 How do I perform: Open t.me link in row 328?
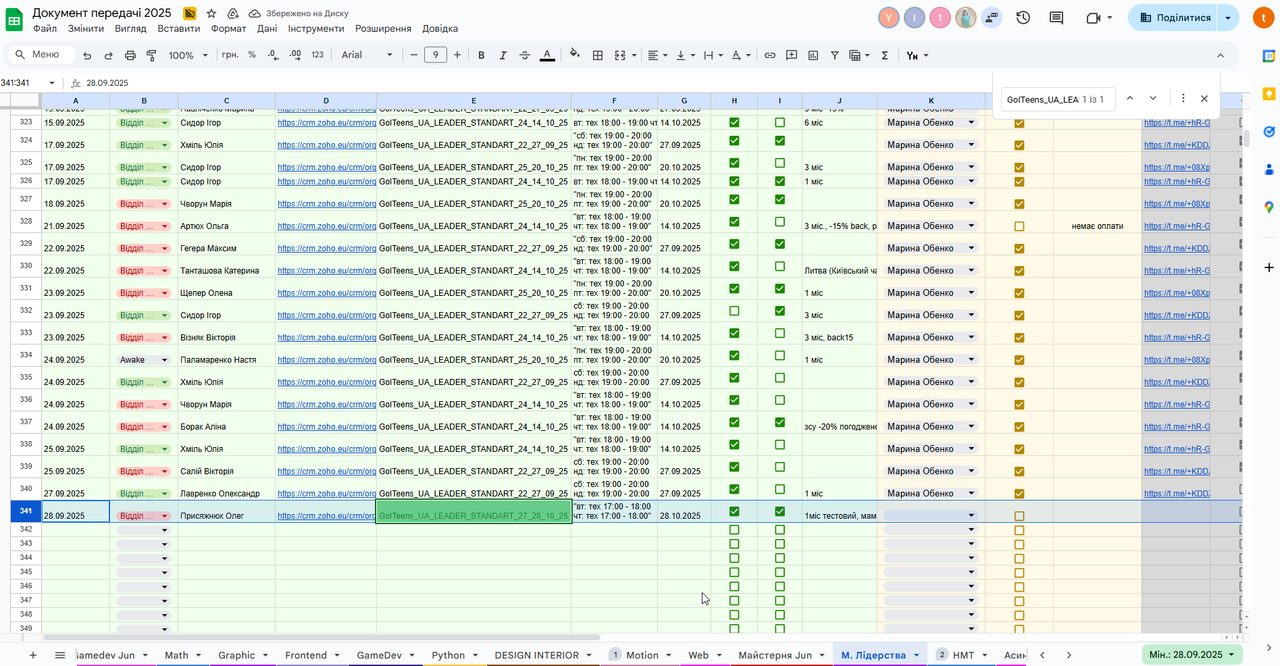1176,226
